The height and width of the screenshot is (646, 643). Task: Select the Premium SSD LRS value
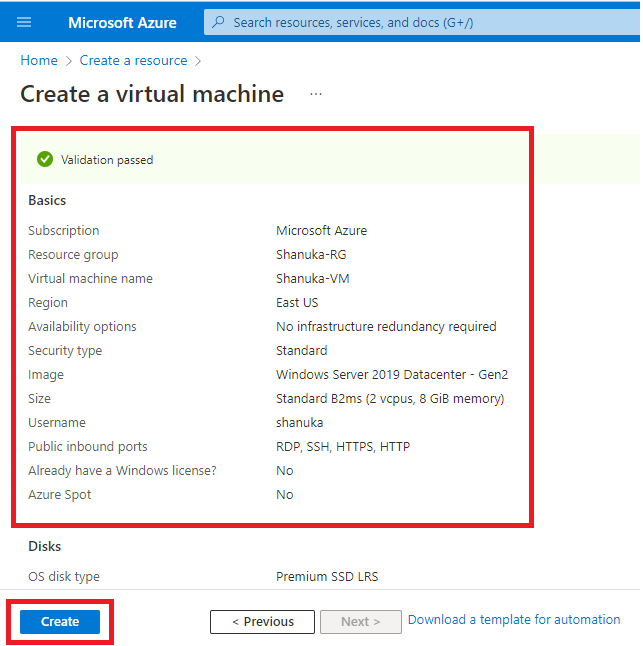tap(327, 577)
